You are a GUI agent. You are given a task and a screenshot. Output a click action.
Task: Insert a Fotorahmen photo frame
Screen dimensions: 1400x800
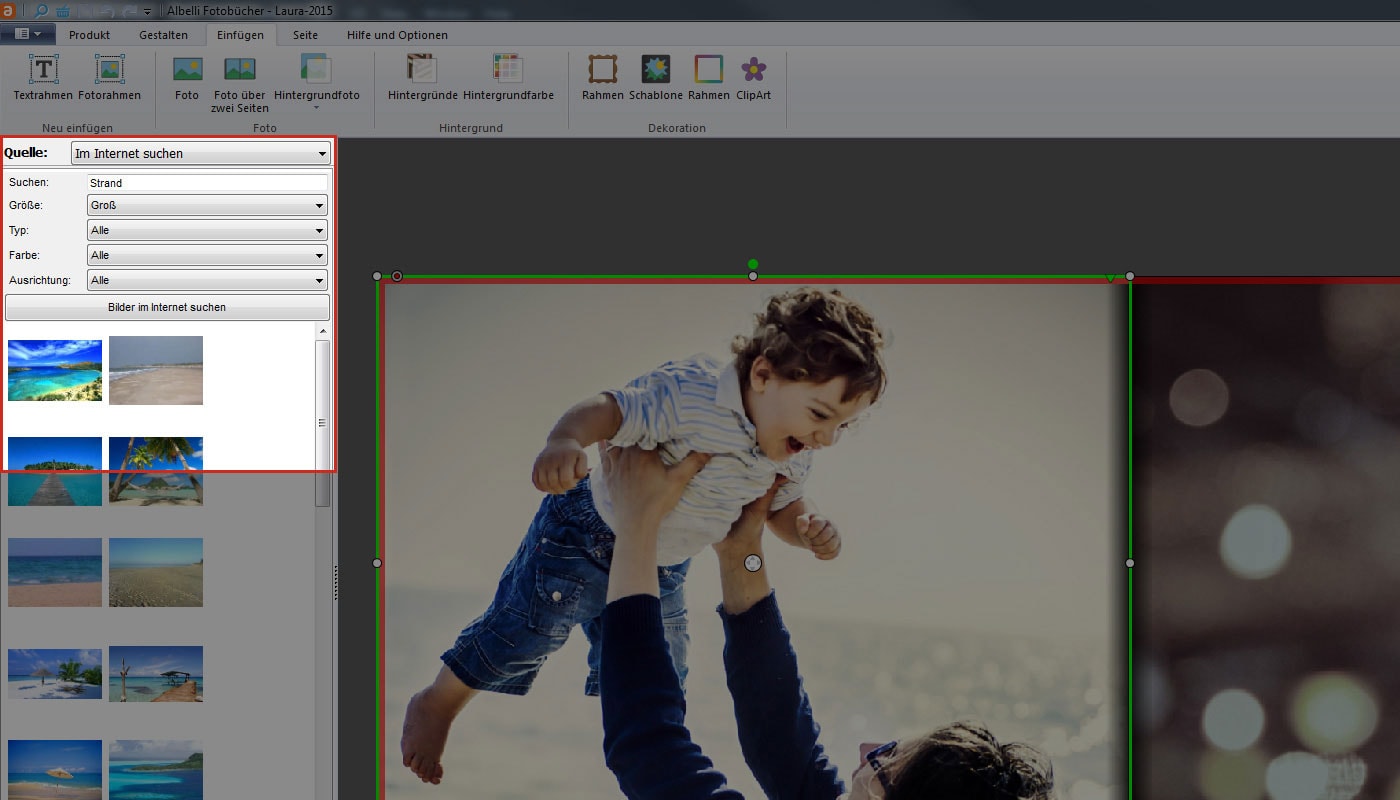[x=109, y=70]
